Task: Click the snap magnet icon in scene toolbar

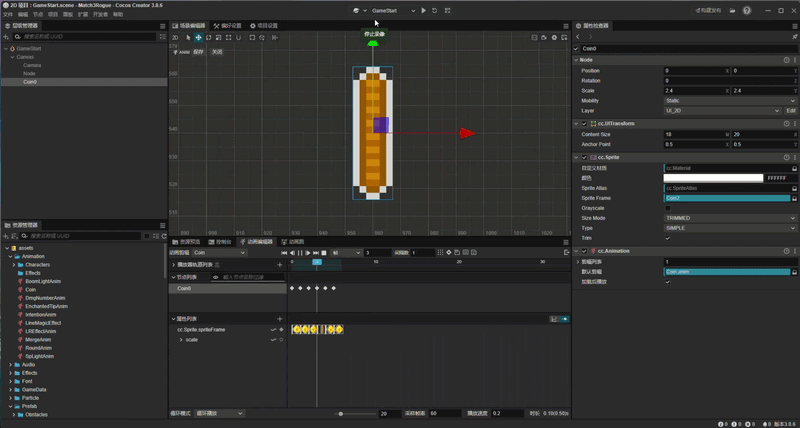Action: pyautogui.click(x=238, y=38)
